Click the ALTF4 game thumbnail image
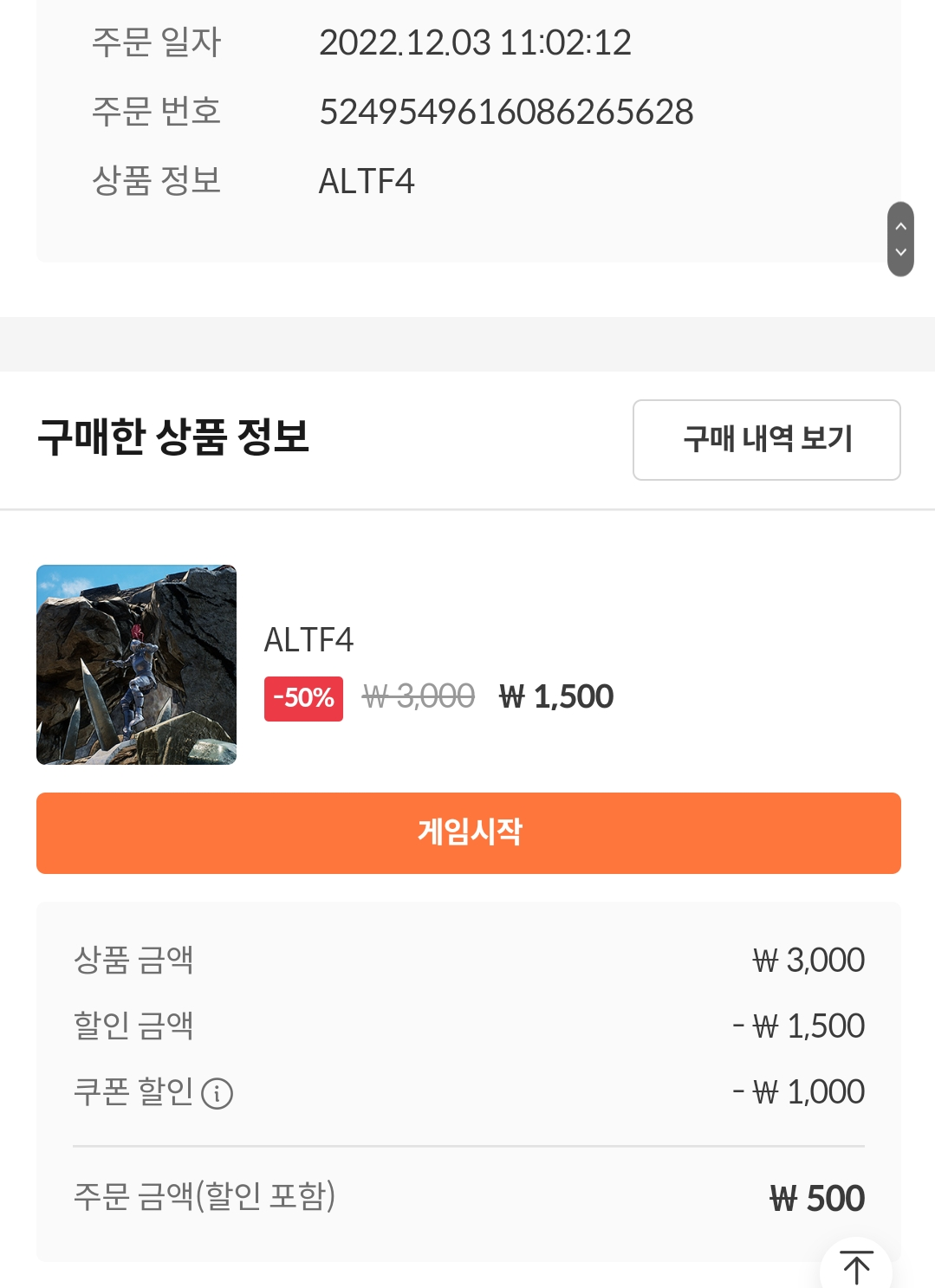Screen dimensions: 935x1288 (136, 664)
